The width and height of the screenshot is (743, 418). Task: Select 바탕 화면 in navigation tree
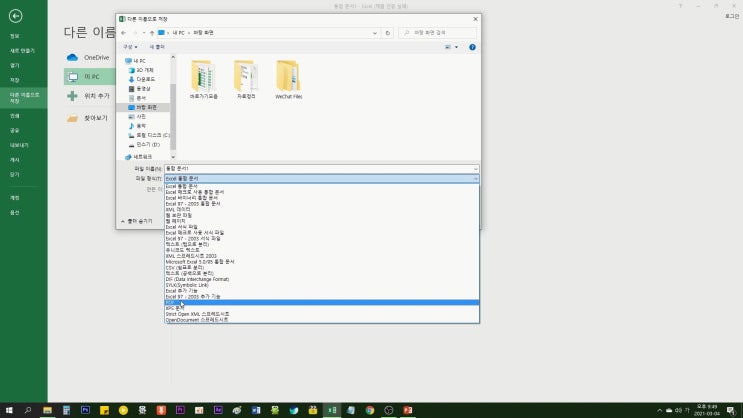[143, 107]
